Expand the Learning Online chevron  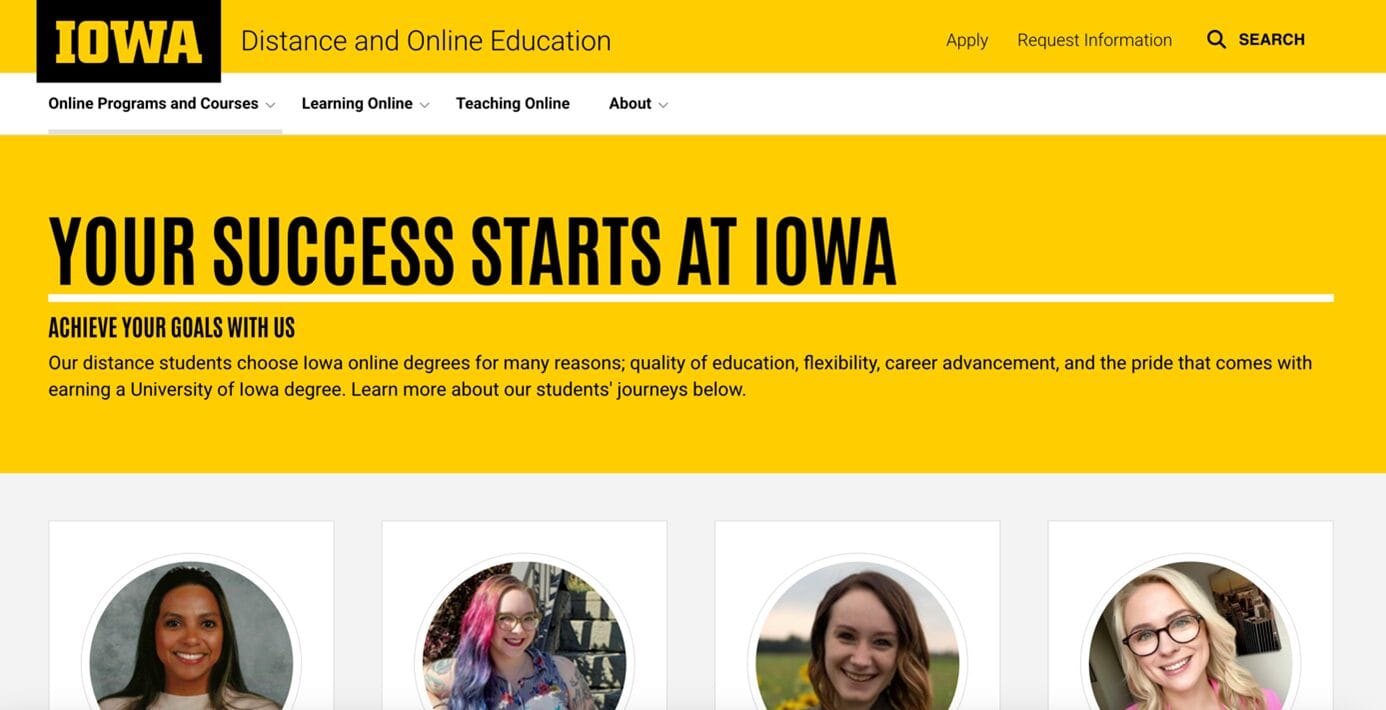click(424, 105)
